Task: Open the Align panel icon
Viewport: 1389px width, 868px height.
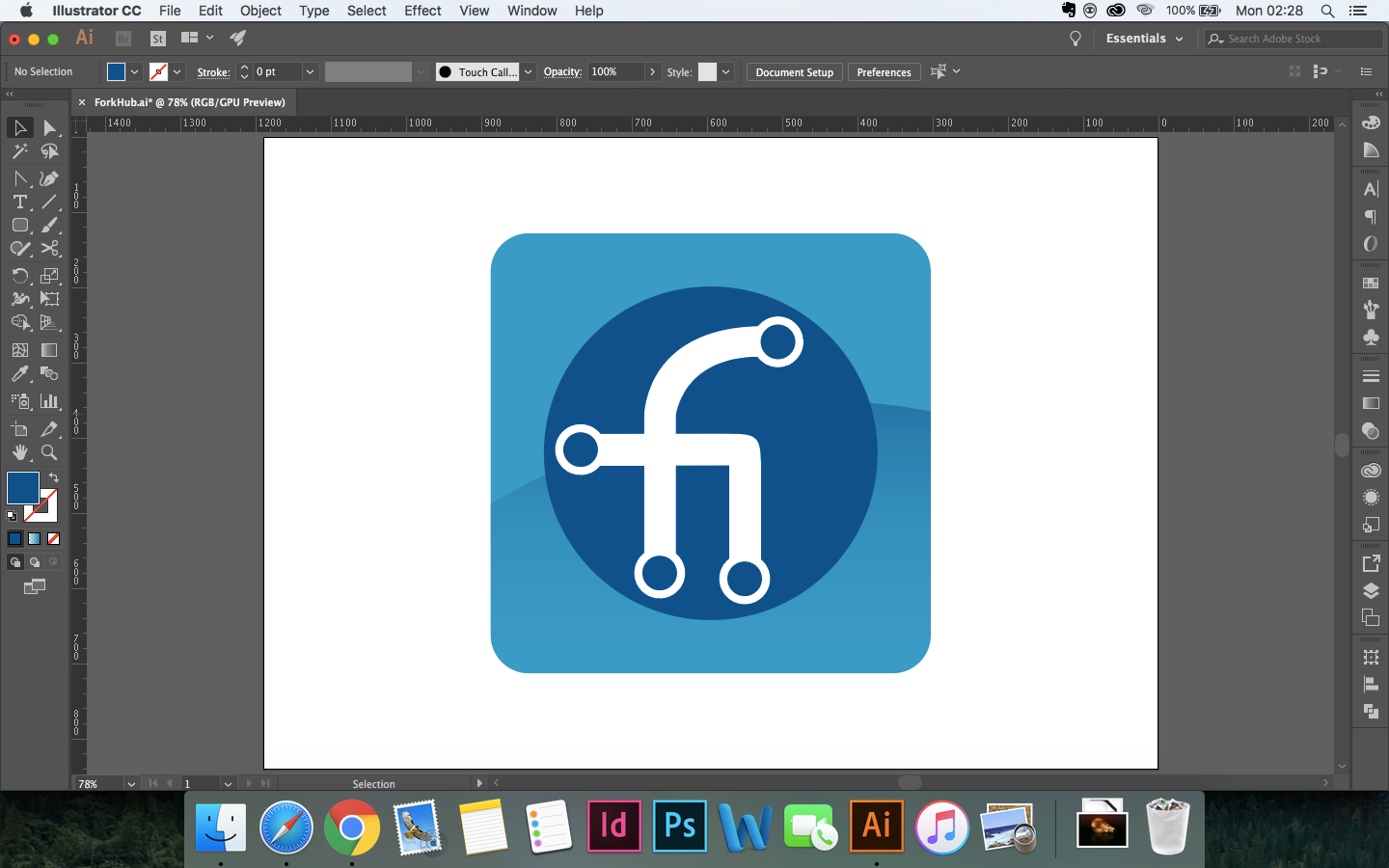Action: click(1371, 684)
